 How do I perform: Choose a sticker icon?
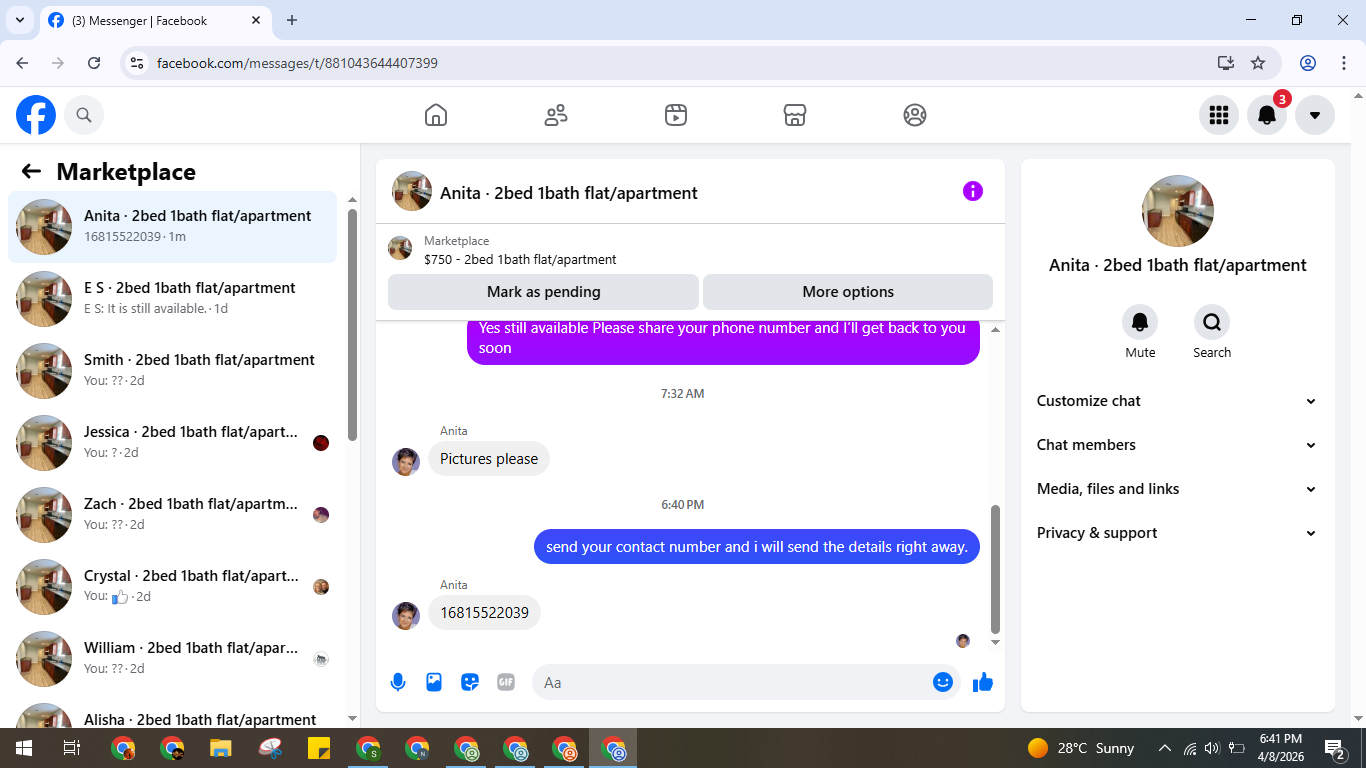click(470, 682)
